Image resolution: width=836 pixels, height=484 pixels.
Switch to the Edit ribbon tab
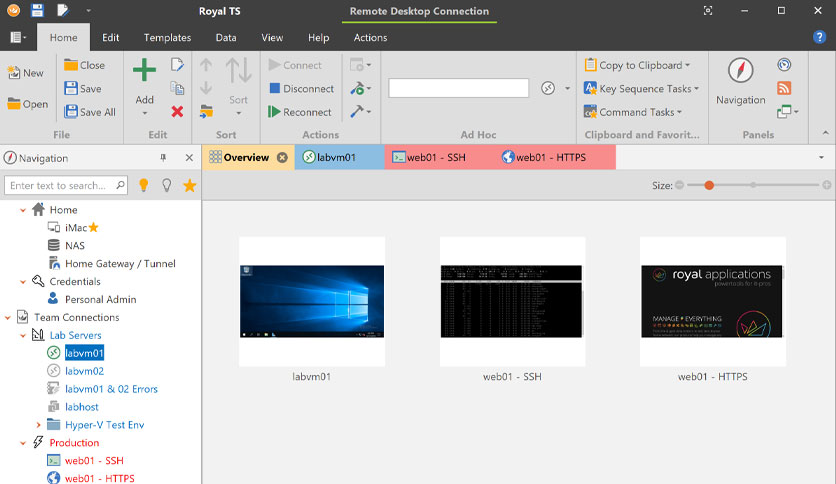coord(110,37)
